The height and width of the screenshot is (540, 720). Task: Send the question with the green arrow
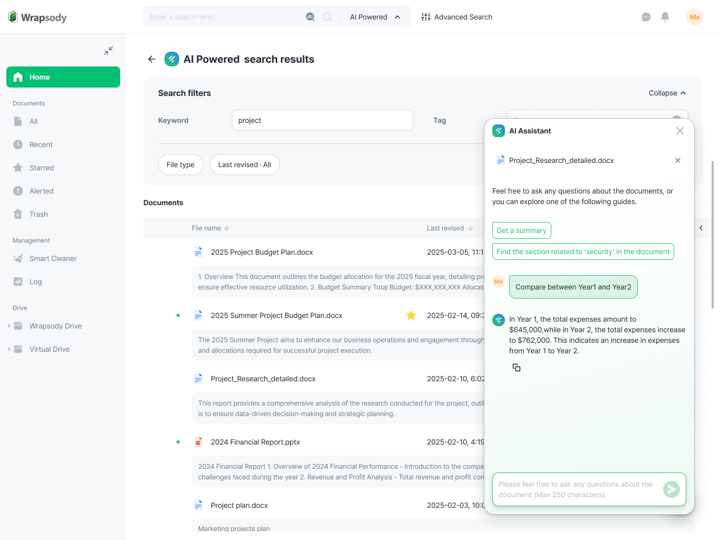pyautogui.click(x=671, y=489)
